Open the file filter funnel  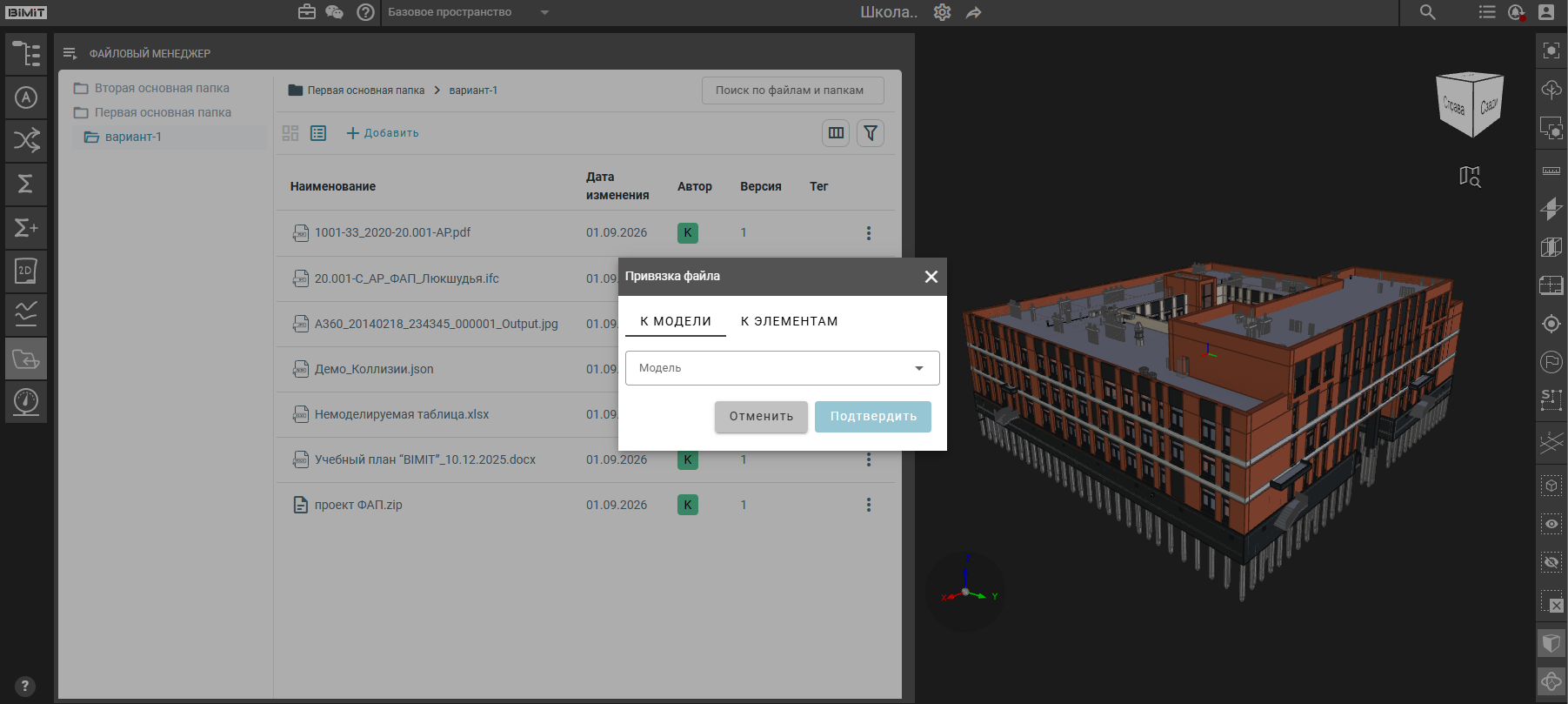pos(871,133)
